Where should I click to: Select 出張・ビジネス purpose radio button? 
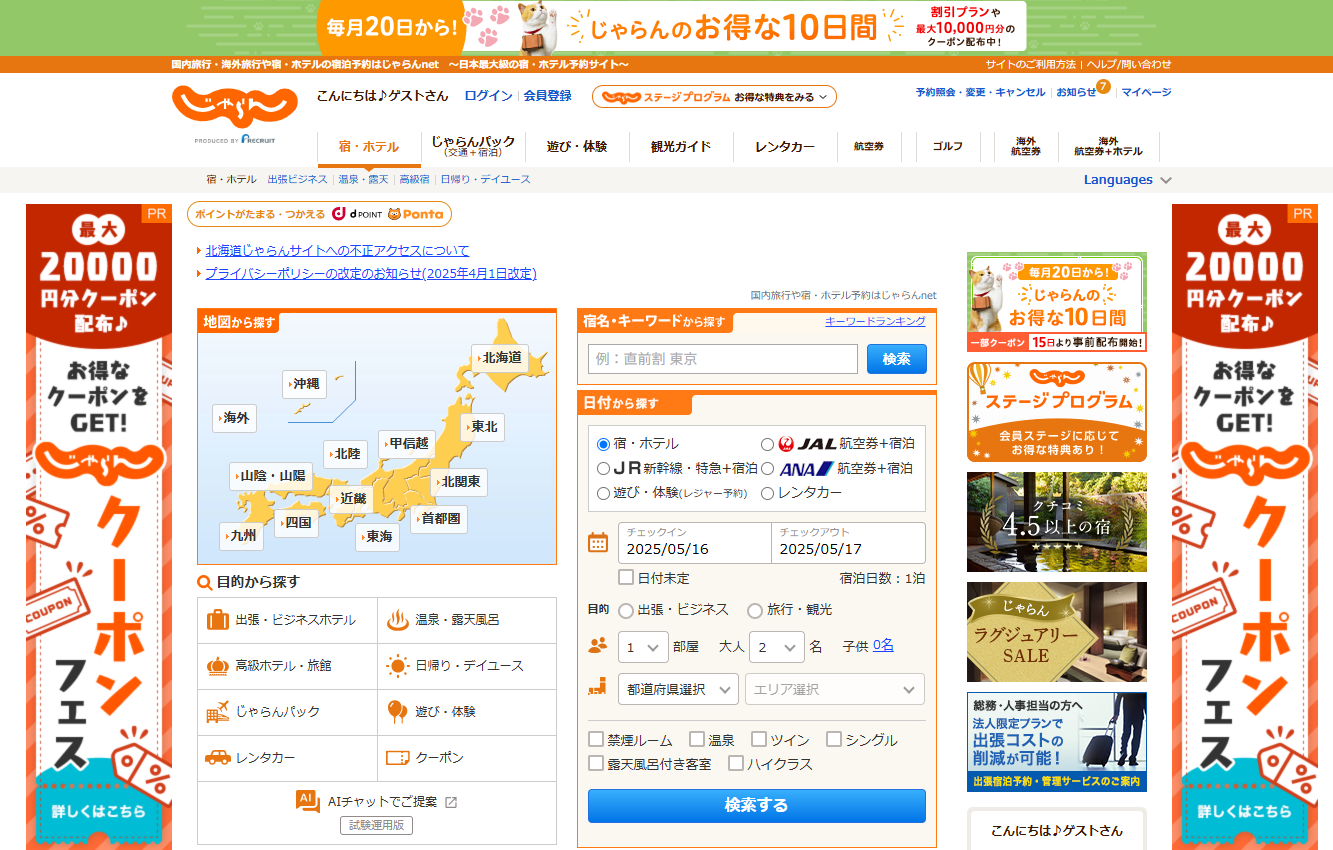(626, 610)
